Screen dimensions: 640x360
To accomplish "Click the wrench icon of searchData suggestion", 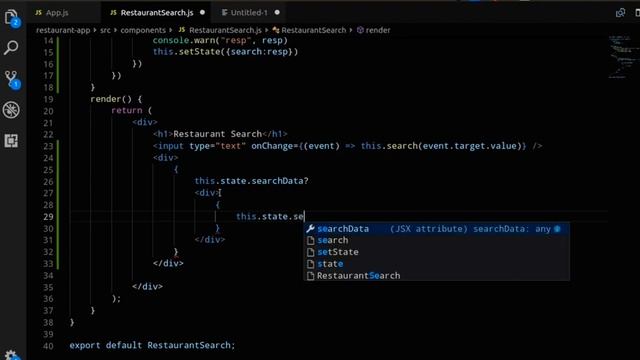I will click(x=310, y=229).
